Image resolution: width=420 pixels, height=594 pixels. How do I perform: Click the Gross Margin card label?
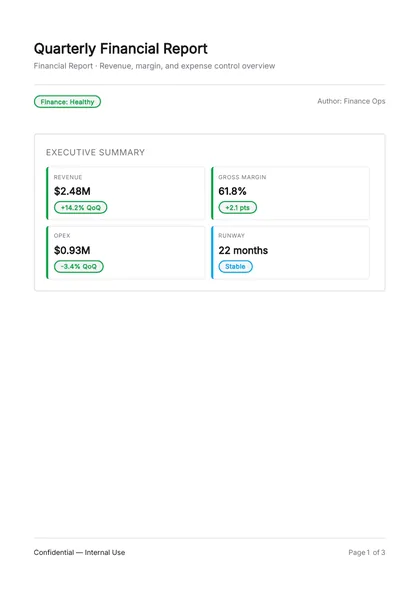tap(242, 177)
